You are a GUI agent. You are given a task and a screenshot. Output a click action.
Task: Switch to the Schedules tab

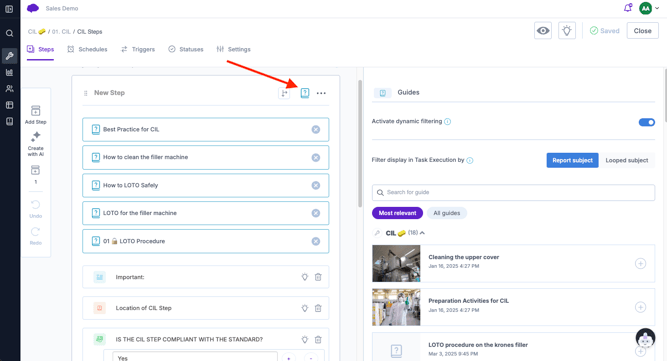click(87, 49)
